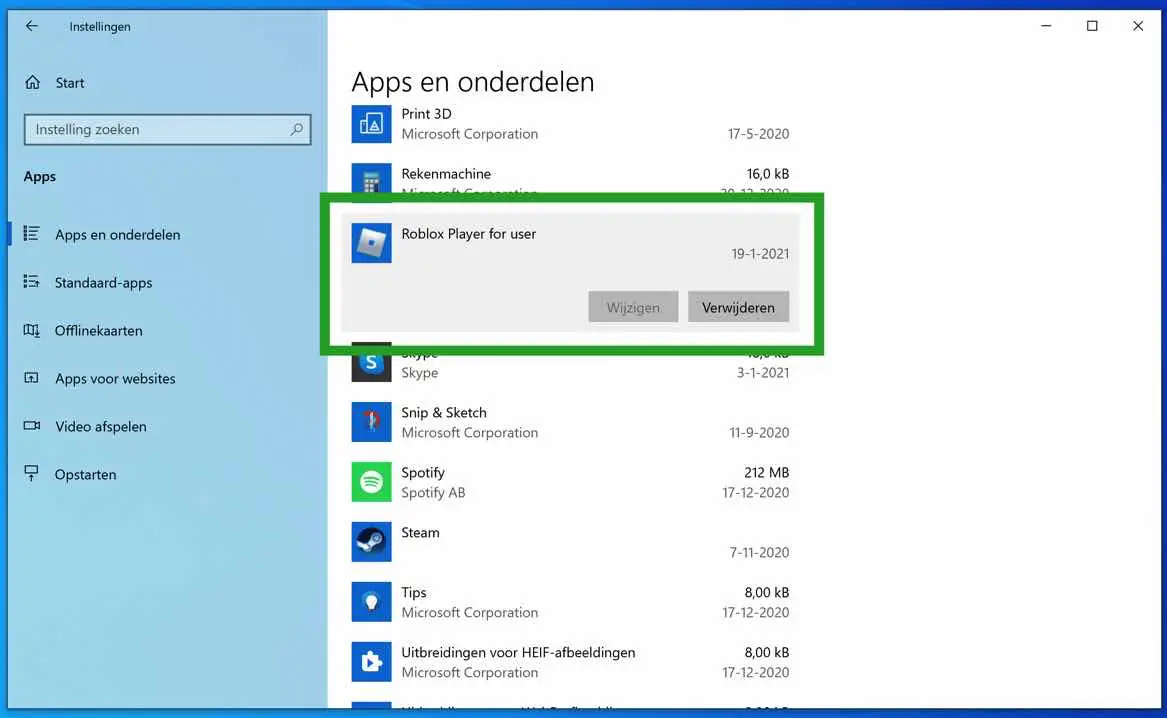Image resolution: width=1167 pixels, height=718 pixels.
Task: Click the Apps en onderdelen page heading
Action: click(473, 82)
